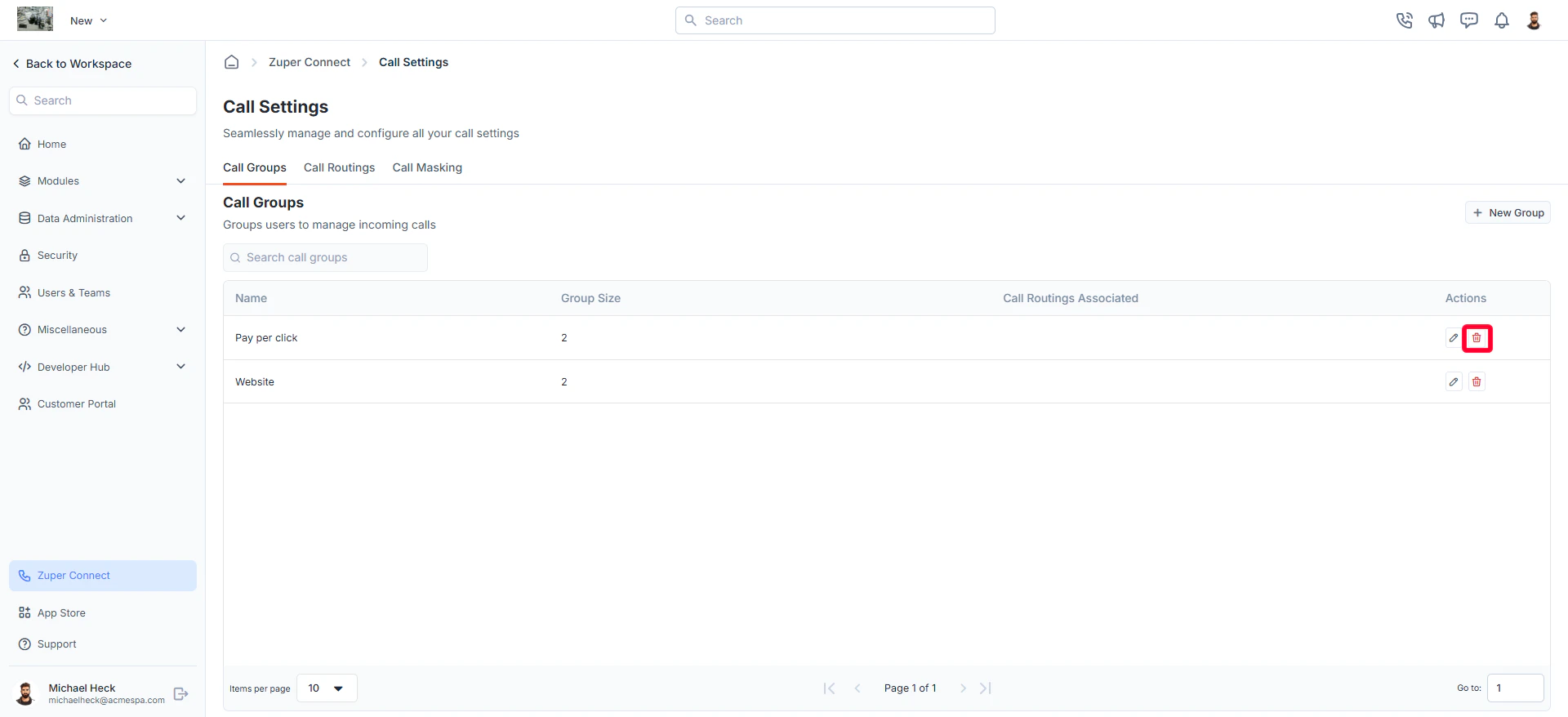Viewport: 1568px width, 717px height.
Task: Go Back to Workspace
Action: point(72,64)
